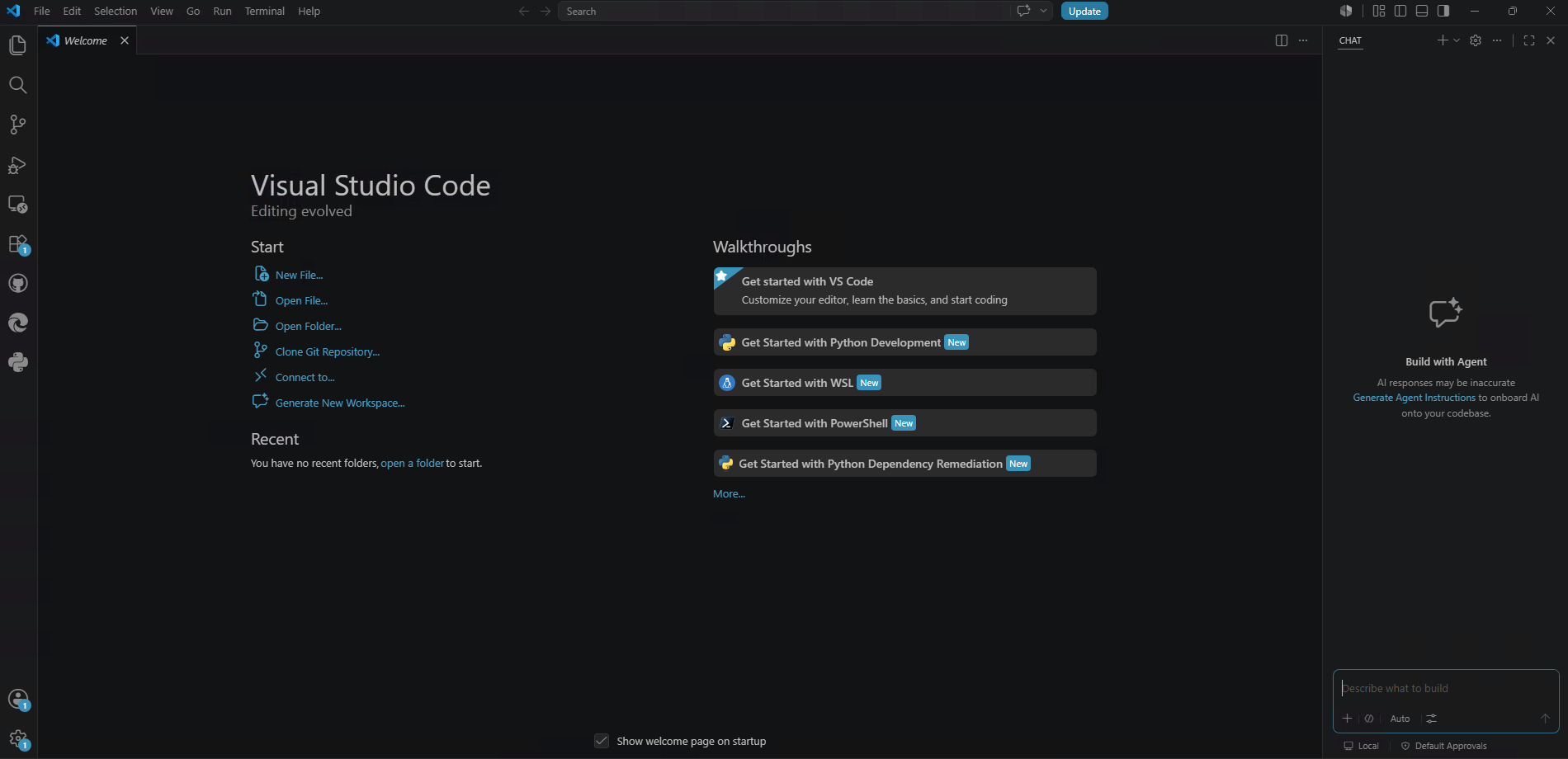Start a new chat with plus icon
Viewport: 1568px width, 759px height.
click(1443, 40)
